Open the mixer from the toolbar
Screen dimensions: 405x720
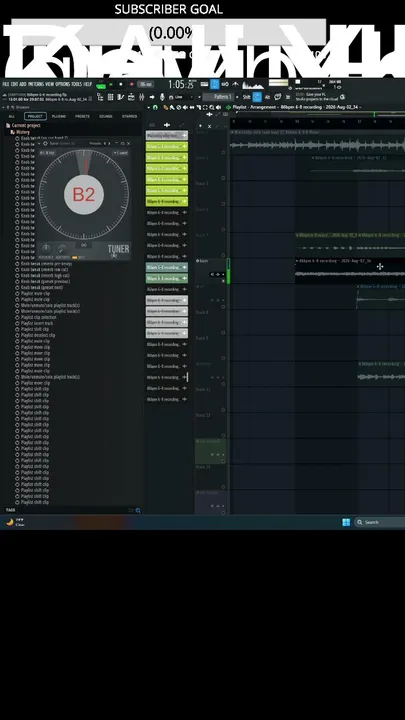pyautogui.click(x=141, y=97)
